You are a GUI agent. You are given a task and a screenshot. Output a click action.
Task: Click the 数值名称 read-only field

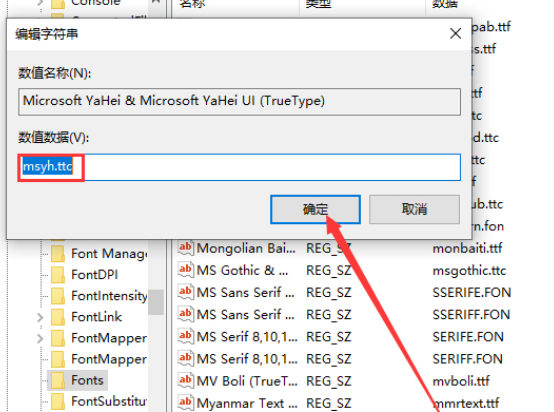point(240,102)
